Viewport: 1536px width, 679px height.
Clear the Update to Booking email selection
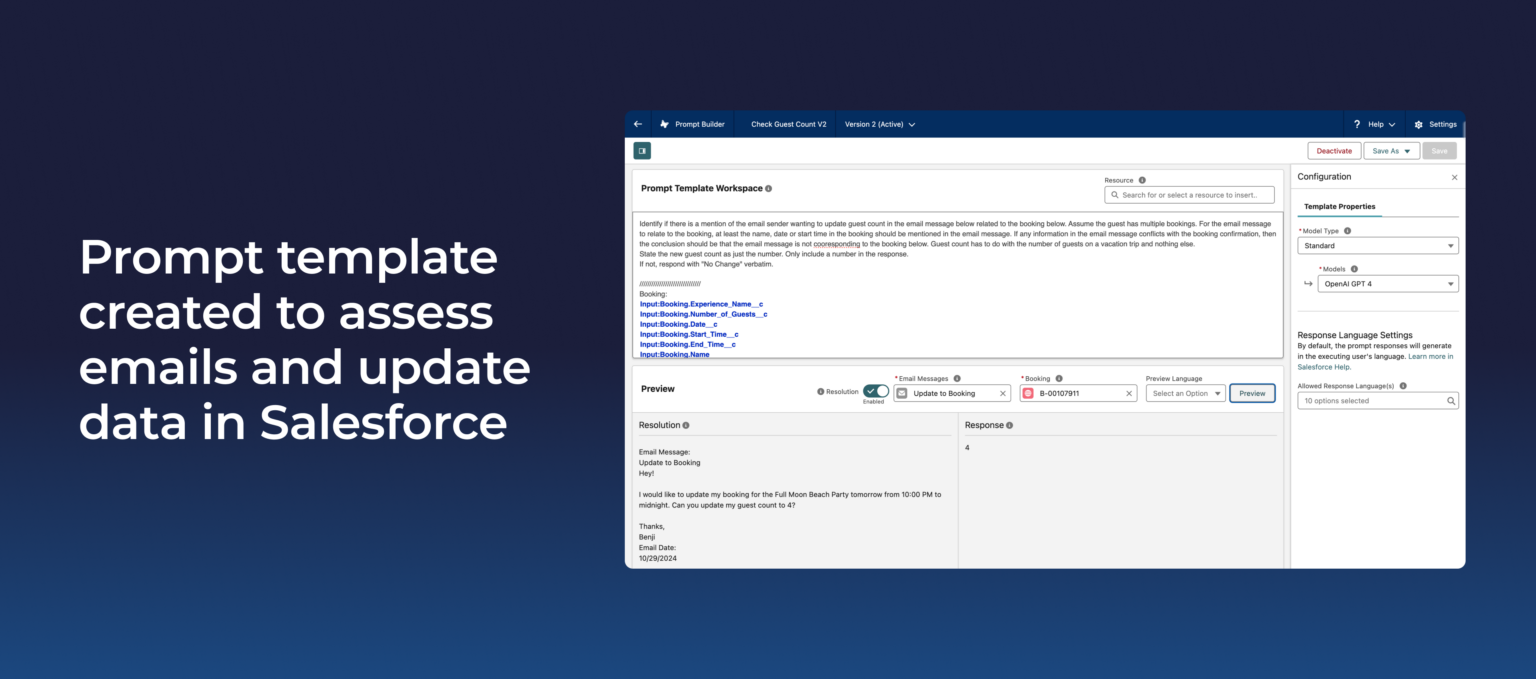pos(1003,393)
